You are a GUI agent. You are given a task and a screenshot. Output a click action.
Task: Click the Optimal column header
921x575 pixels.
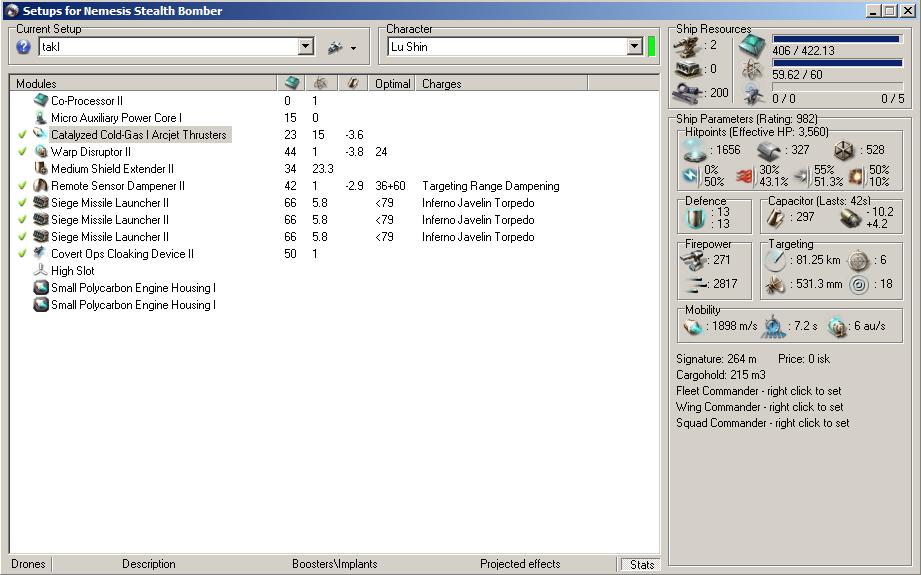pyautogui.click(x=392, y=83)
